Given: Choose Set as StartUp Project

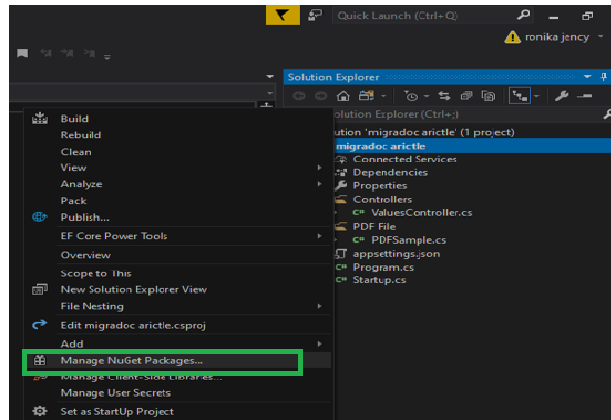Looking at the screenshot, I should click(117, 411).
